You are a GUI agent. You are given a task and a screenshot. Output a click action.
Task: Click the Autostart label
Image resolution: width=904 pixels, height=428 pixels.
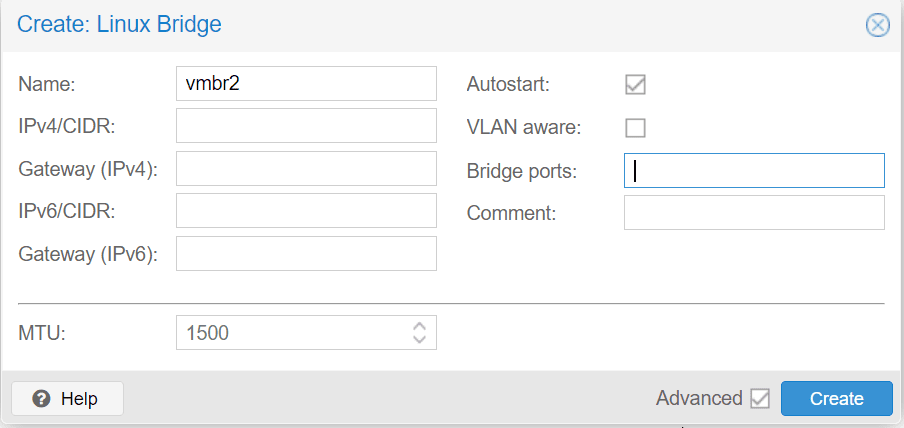click(x=508, y=85)
